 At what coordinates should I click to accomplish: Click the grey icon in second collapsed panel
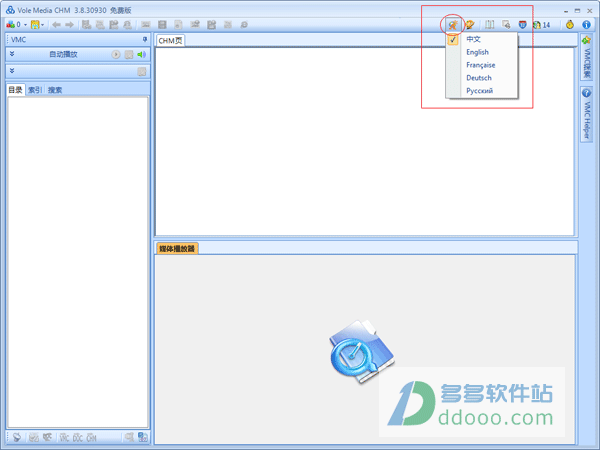click(142, 72)
